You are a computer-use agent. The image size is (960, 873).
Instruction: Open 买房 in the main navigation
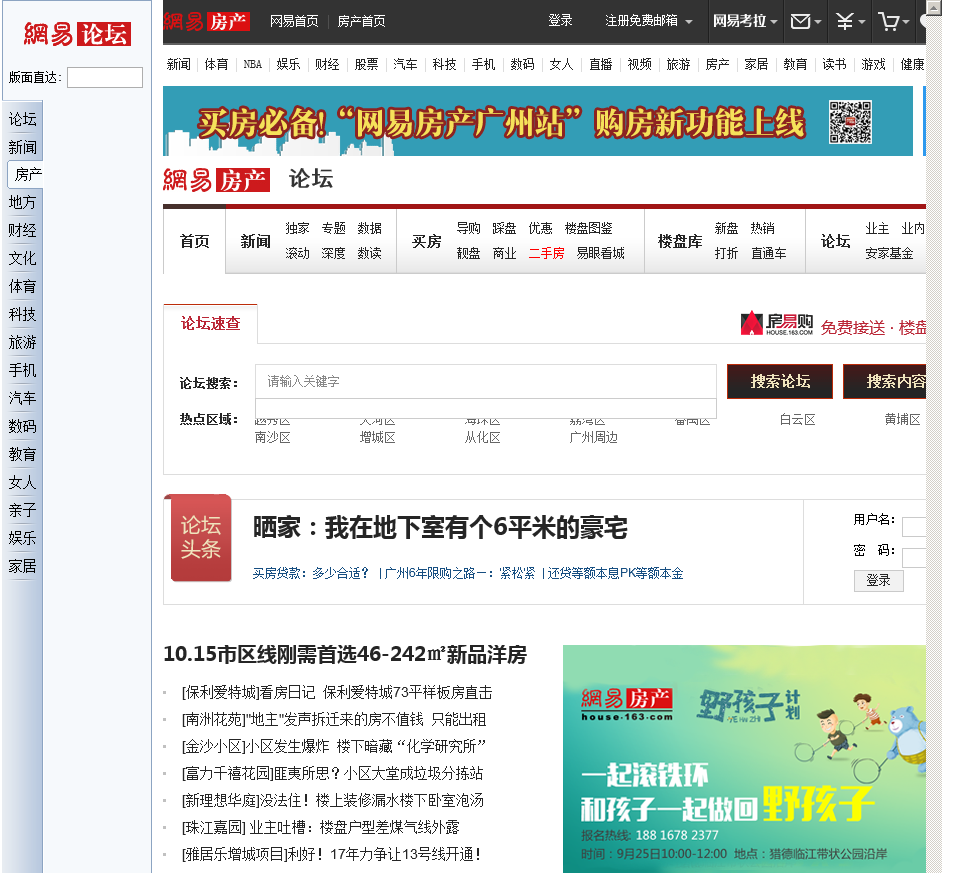427,241
